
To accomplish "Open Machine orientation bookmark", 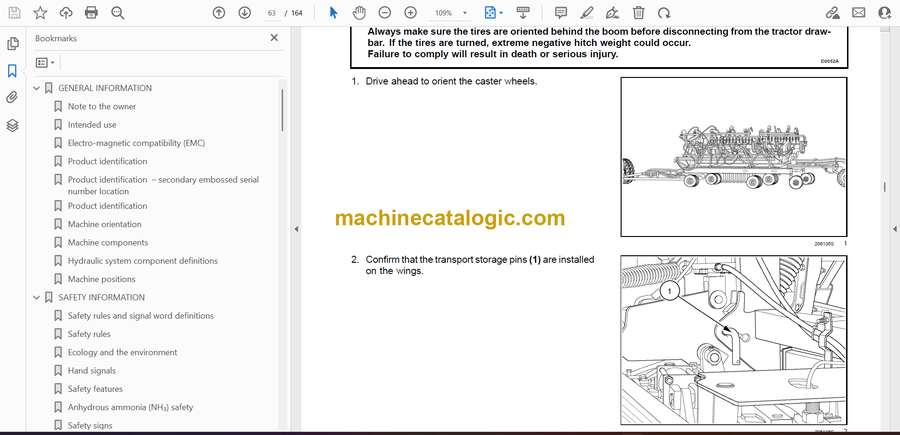I will pyautogui.click(x=104, y=224).
